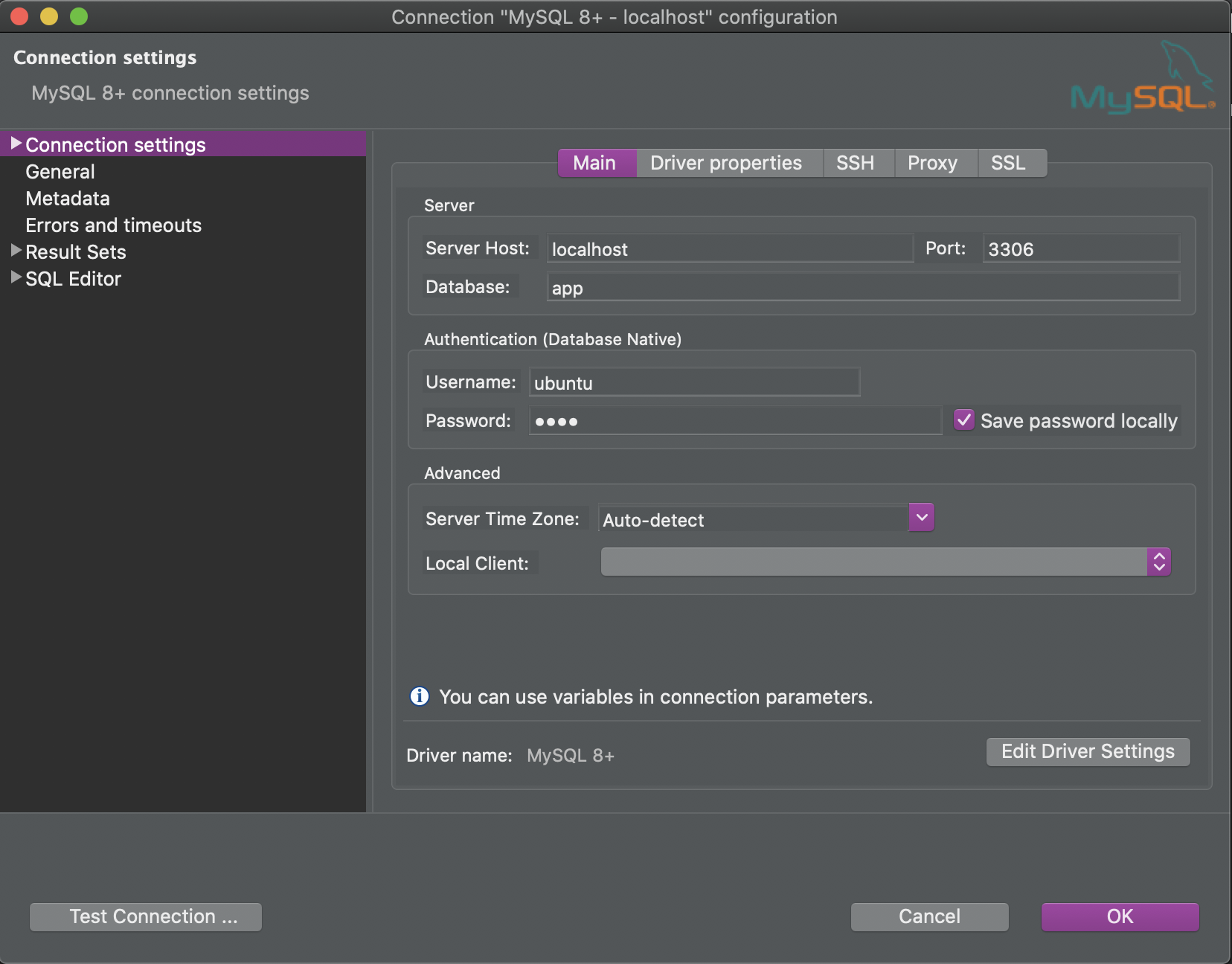Select the Proxy tab
The height and width of the screenshot is (964, 1232).
[934, 163]
